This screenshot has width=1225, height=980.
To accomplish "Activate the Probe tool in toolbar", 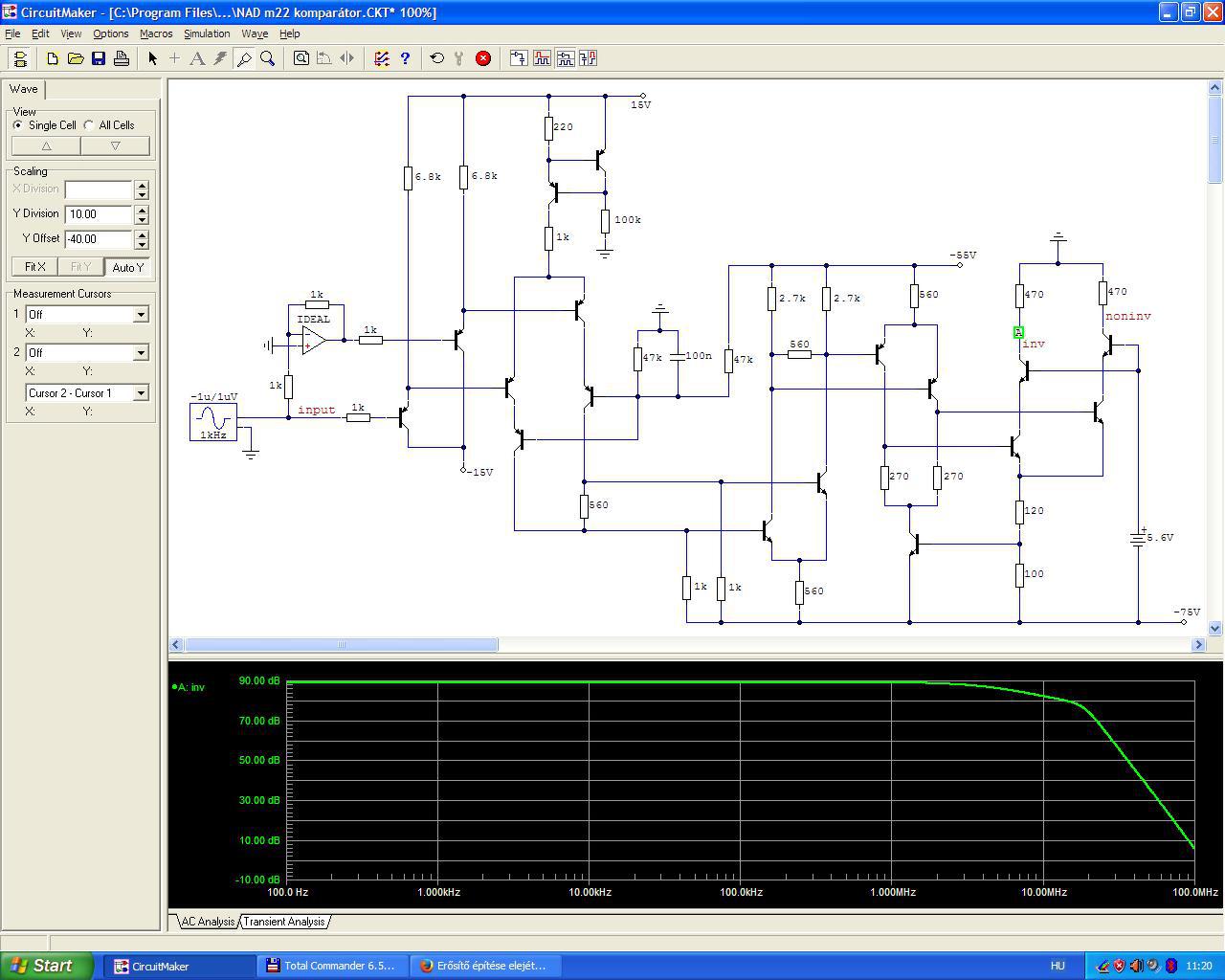I will point(244,58).
